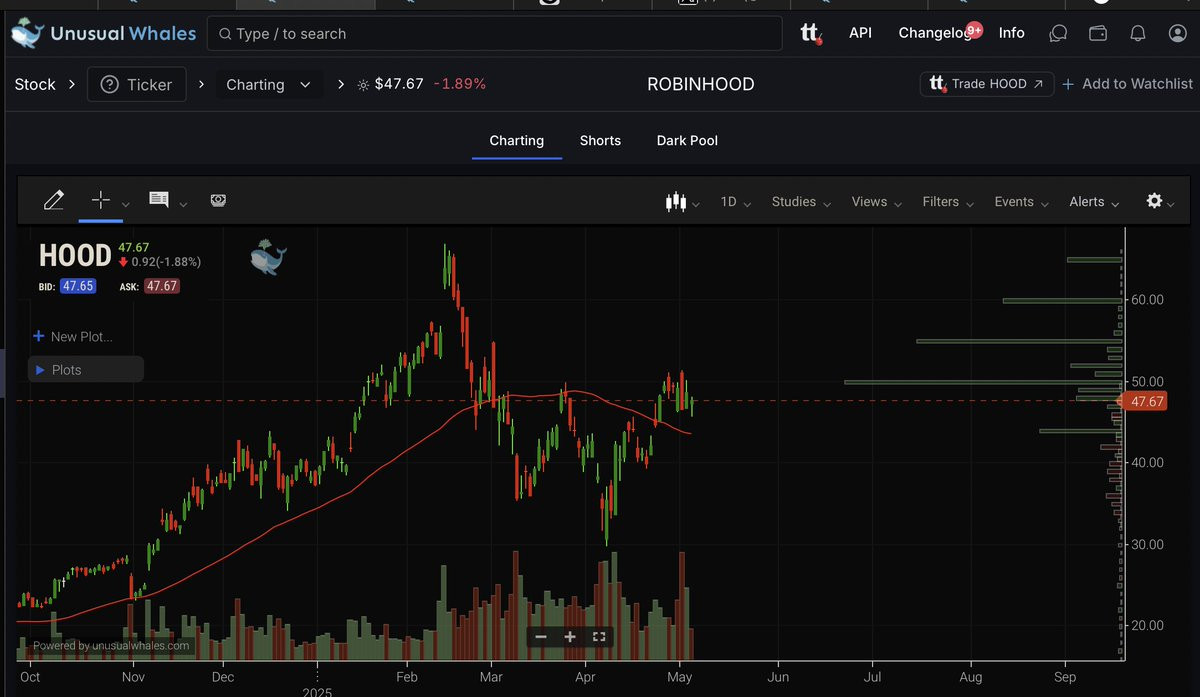Click the Ticker selector button

pos(137,84)
